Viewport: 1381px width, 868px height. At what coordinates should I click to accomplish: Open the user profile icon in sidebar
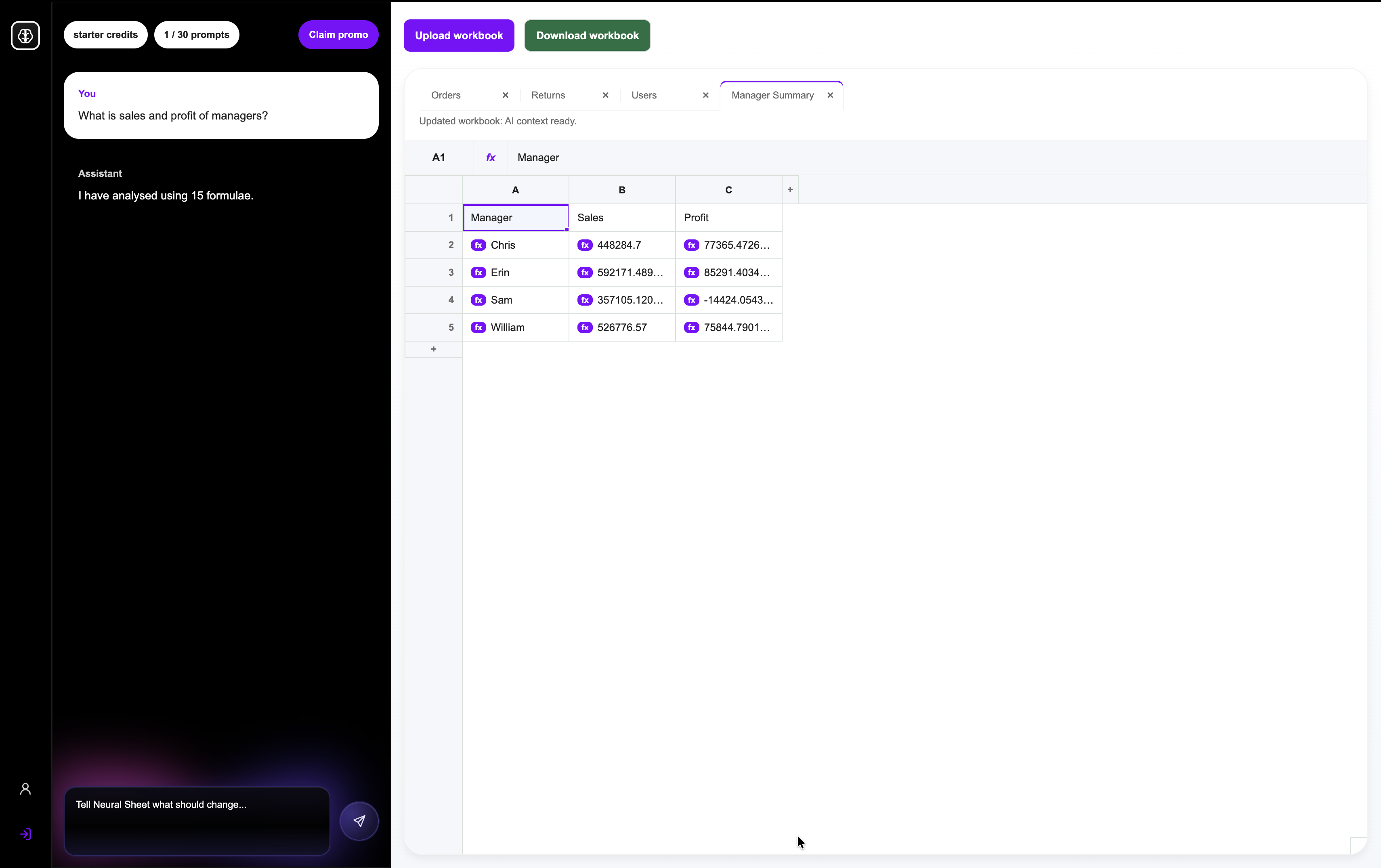coord(25,789)
